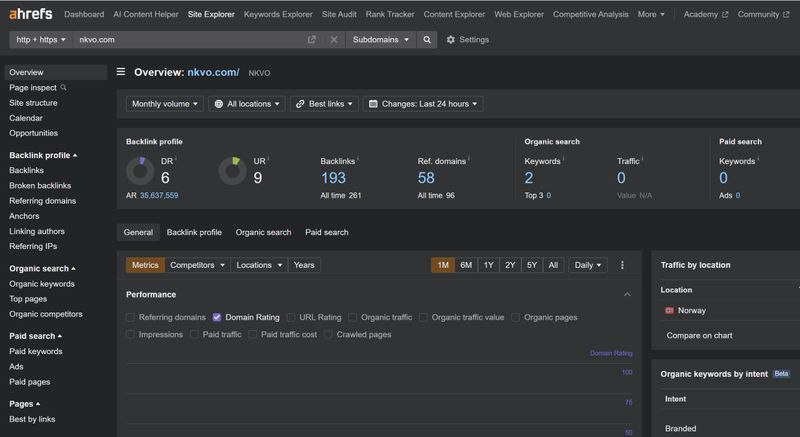The image size is (800, 437).
Task: Collapse Organic search sidebar section
Action: click(x=42, y=269)
